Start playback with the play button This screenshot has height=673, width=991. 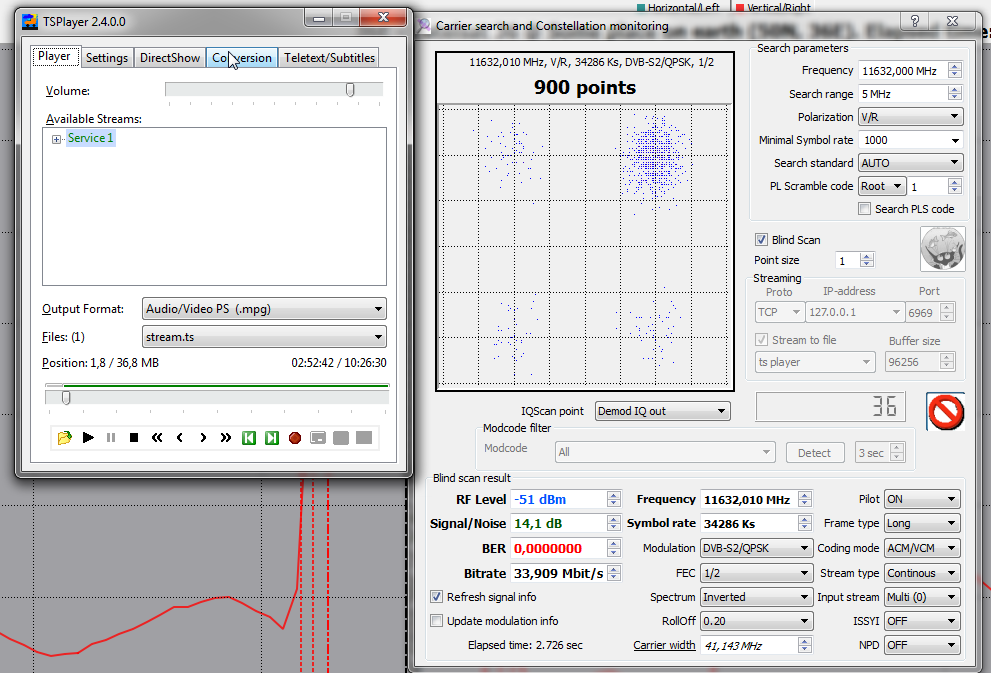[x=88, y=437]
